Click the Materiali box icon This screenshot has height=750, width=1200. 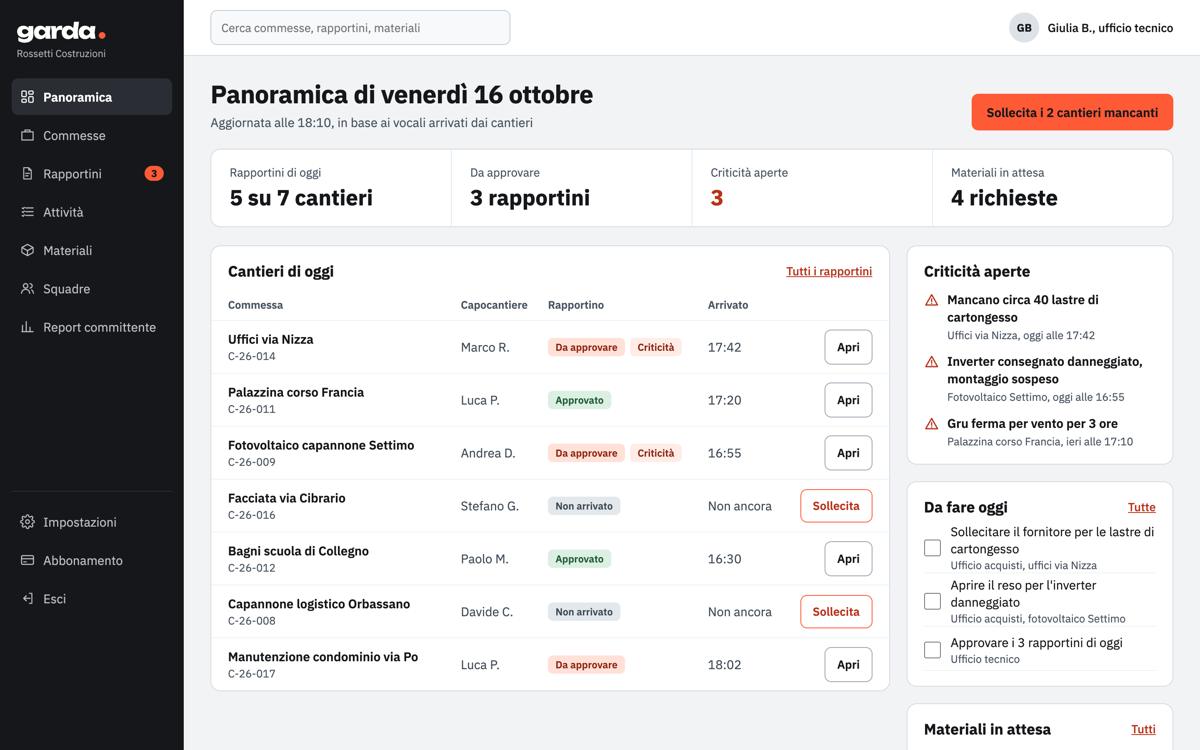(x=28, y=250)
